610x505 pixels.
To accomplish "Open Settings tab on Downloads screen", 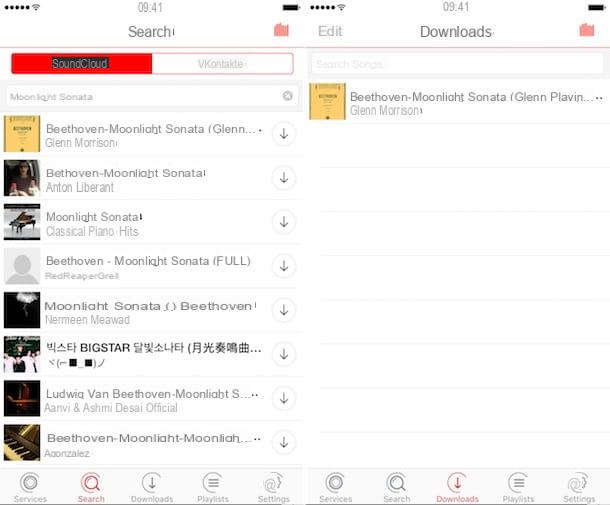I will pos(579,487).
